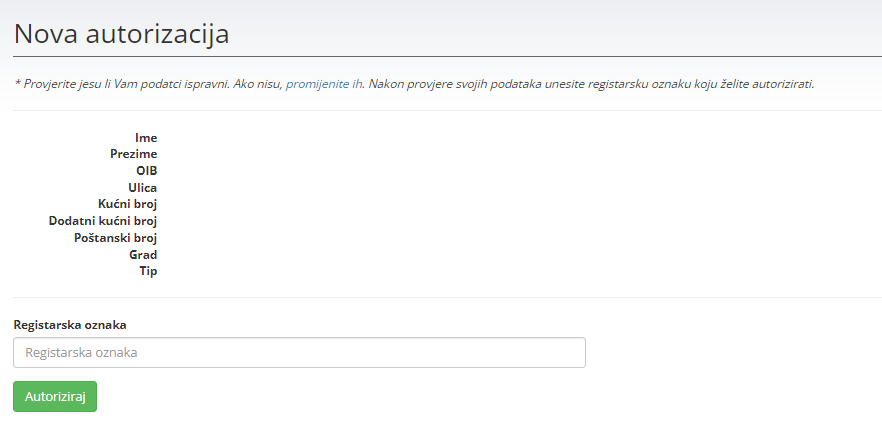The image size is (882, 432).
Task: Click the 'Ulica' label
Action: (x=143, y=187)
